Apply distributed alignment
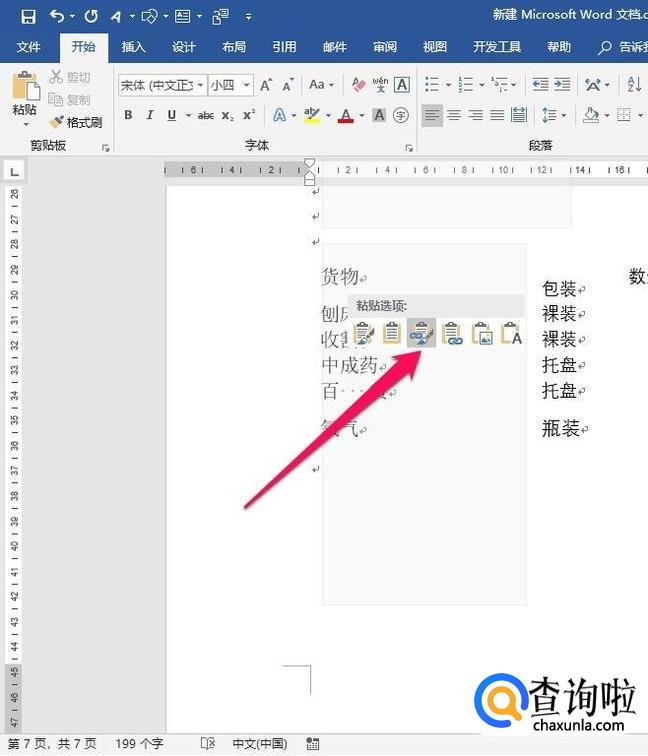 [519, 115]
